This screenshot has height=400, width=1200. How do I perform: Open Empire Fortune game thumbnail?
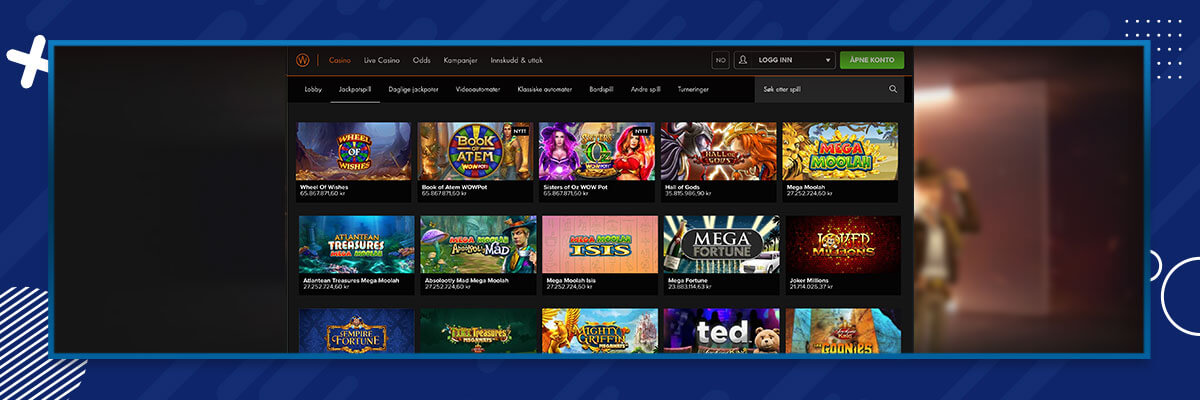pos(357,330)
